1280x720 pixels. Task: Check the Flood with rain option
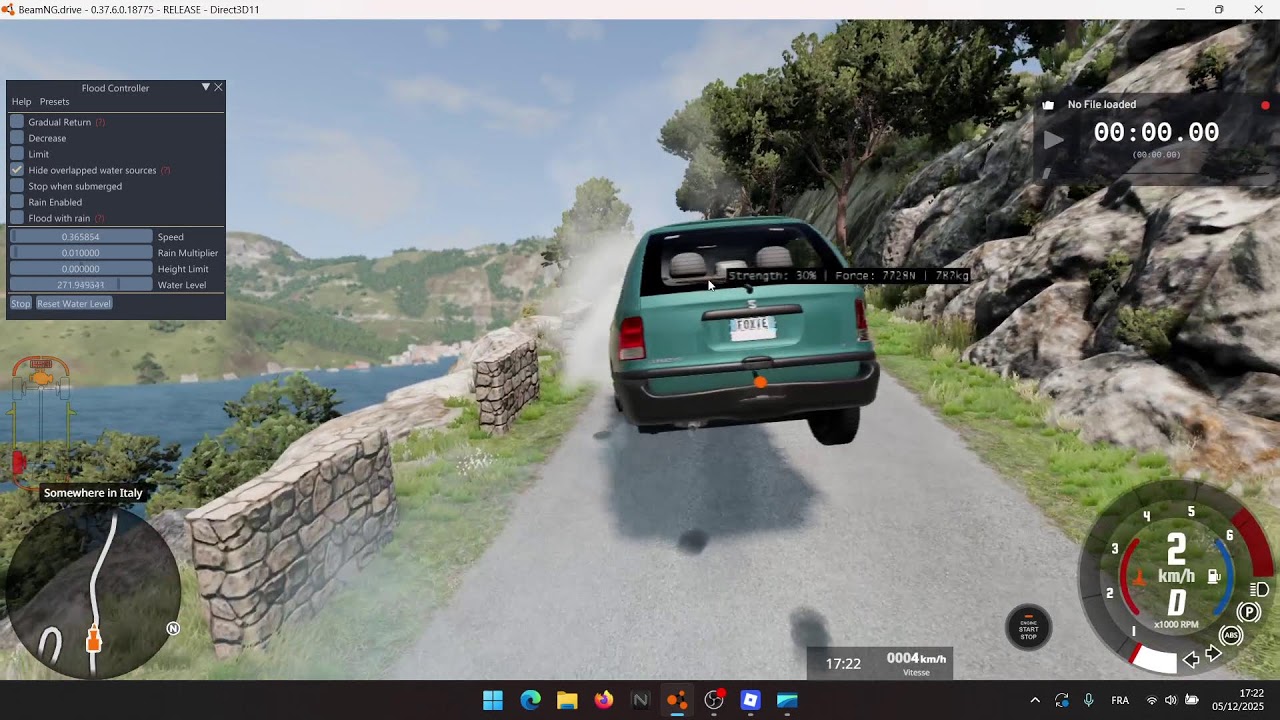point(17,218)
